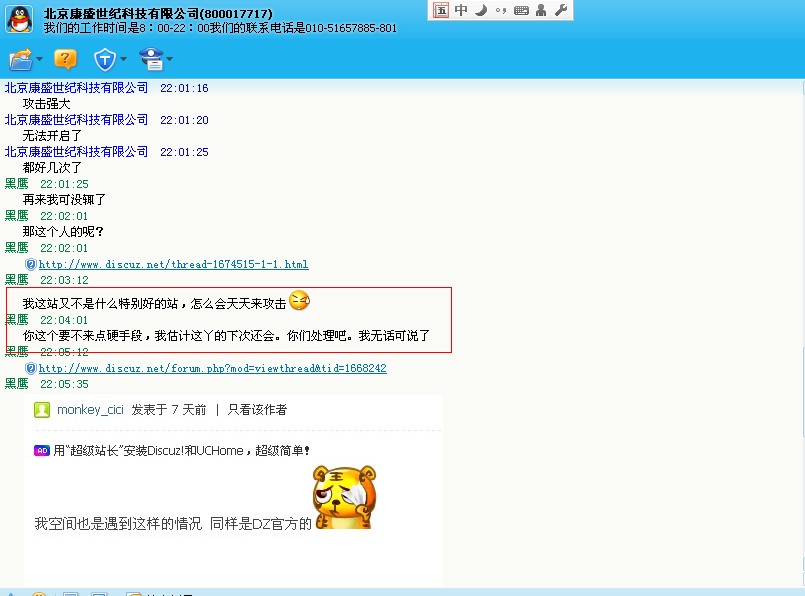
Task: Click the timestamp 22:01:25 next to company name
Action: pyautogui.click(x=184, y=152)
